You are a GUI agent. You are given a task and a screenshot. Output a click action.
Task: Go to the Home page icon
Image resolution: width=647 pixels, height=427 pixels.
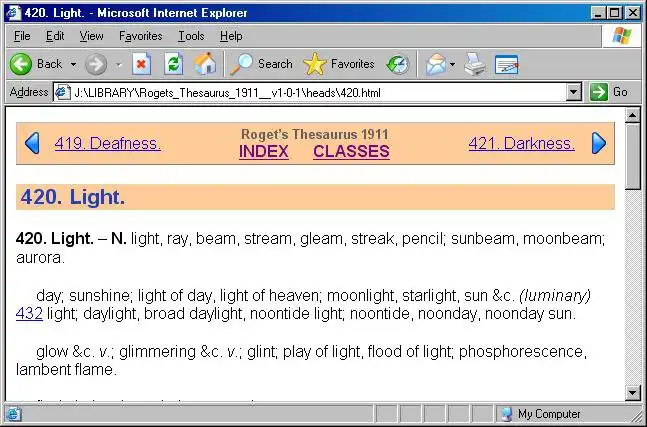[205, 64]
